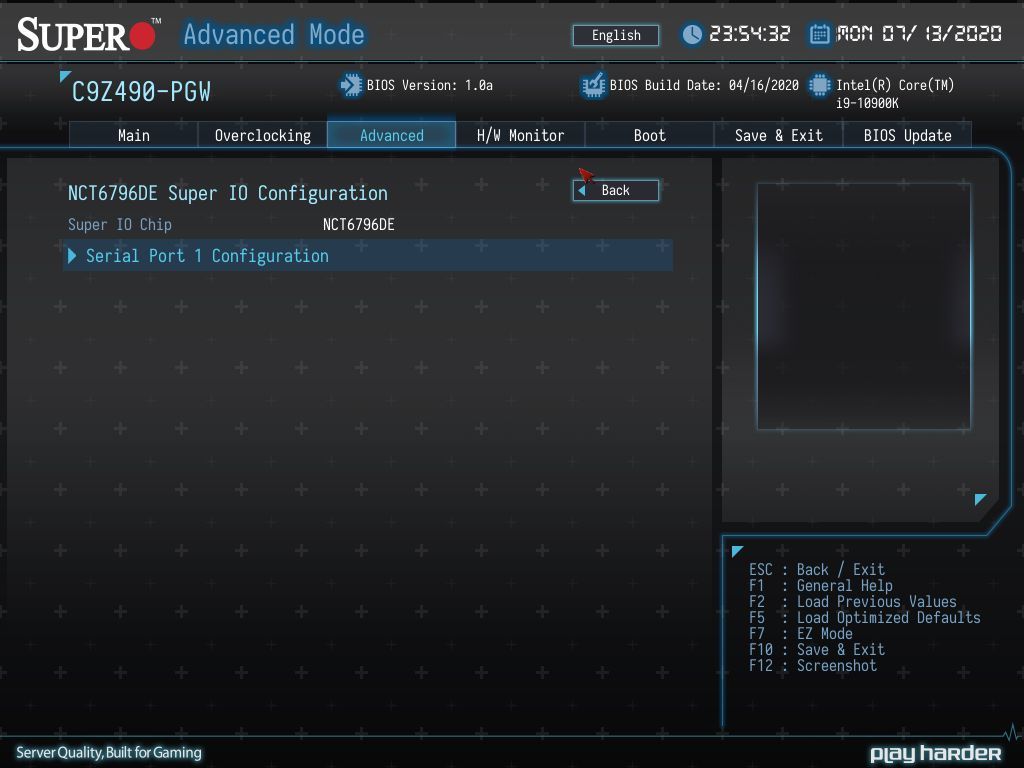Click the BIOS Build Date 04/16/2020 text
Screen dimensions: 1024x768
[704, 86]
